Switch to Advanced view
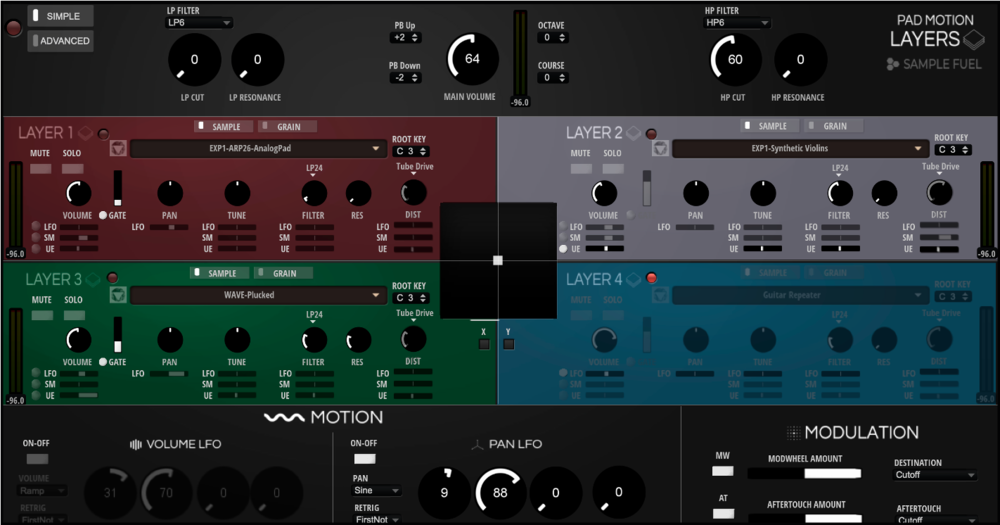The height and width of the screenshot is (525, 1000). coord(61,41)
